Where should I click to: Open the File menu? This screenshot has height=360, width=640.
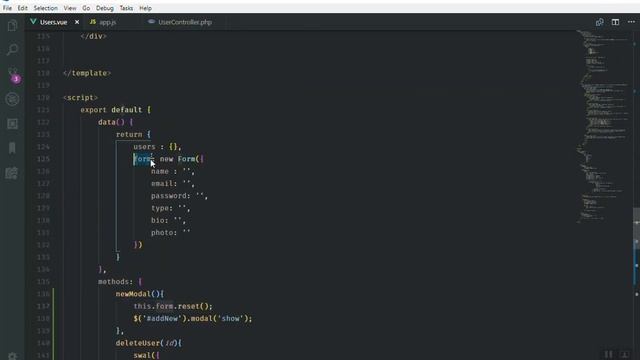pyautogui.click(x=7, y=8)
